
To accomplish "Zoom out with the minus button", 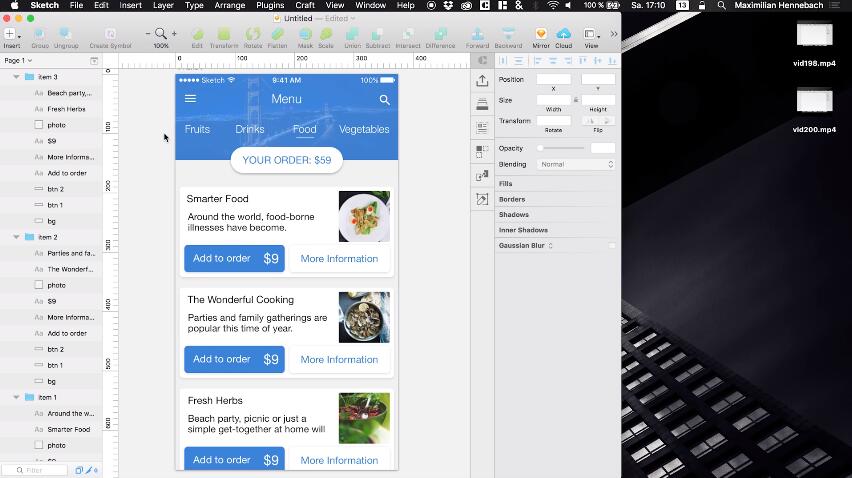I will [148, 34].
